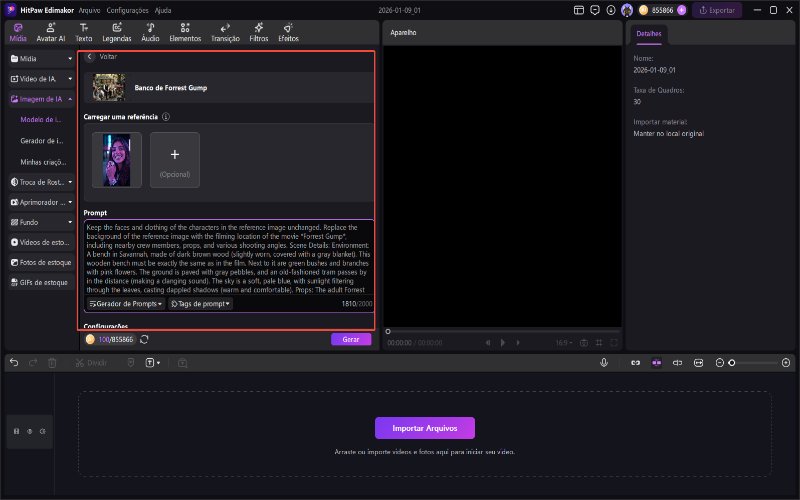Viewport: 800px width, 500px height.
Task: Open the Elementos library
Action: click(185, 32)
